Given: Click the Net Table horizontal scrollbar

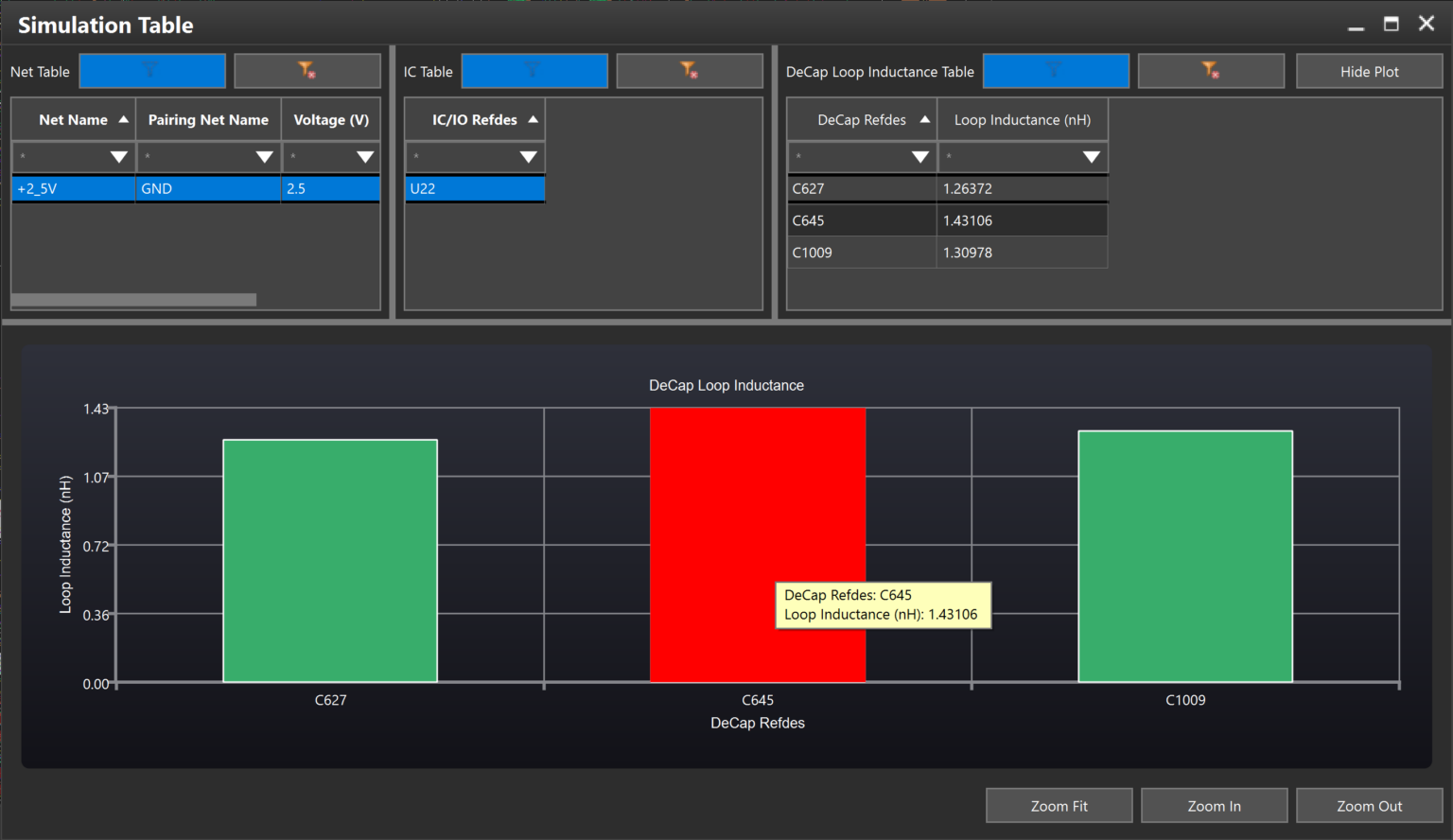Looking at the screenshot, I should 132,299.
